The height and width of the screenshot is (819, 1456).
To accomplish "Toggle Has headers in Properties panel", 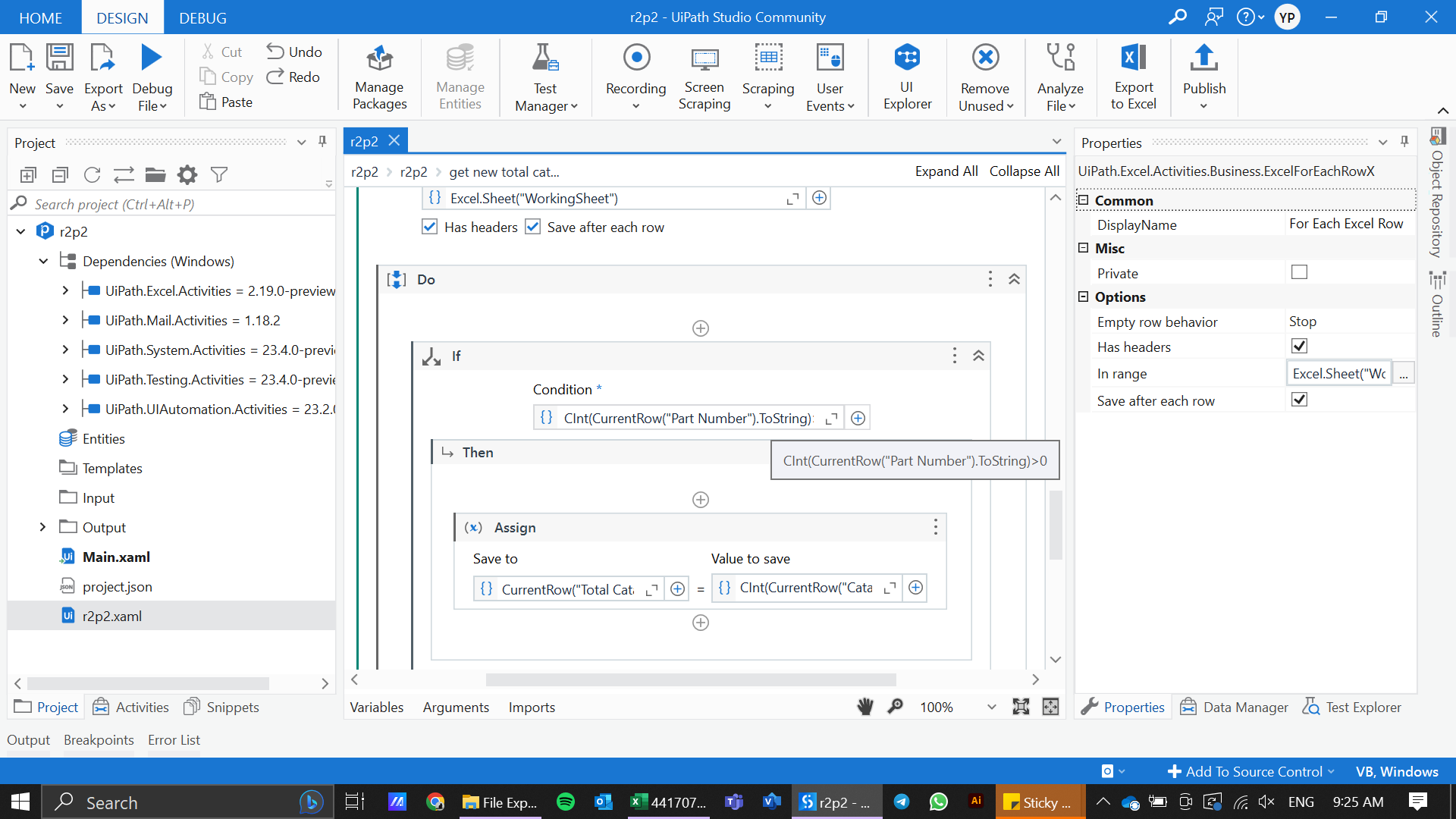I will pyautogui.click(x=1299, y=346).
